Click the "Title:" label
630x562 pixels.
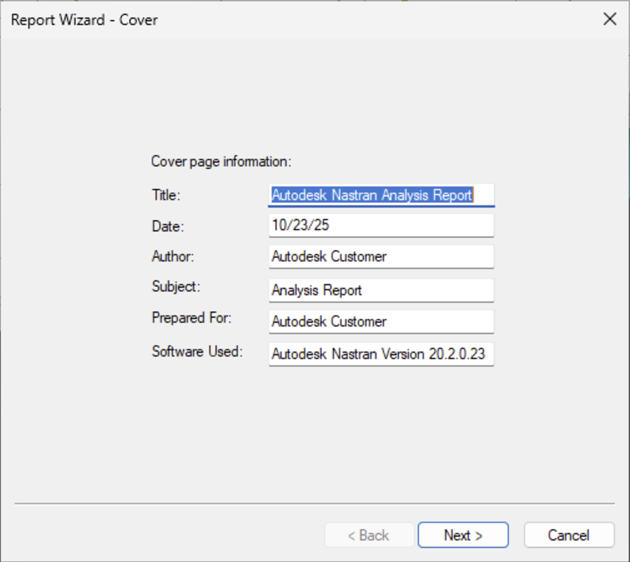pos(166,195)
